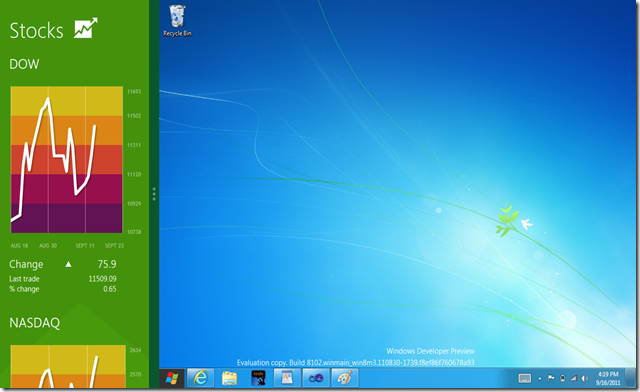
Task: Open the Action Center flag icon
Action: click(551, 379)
